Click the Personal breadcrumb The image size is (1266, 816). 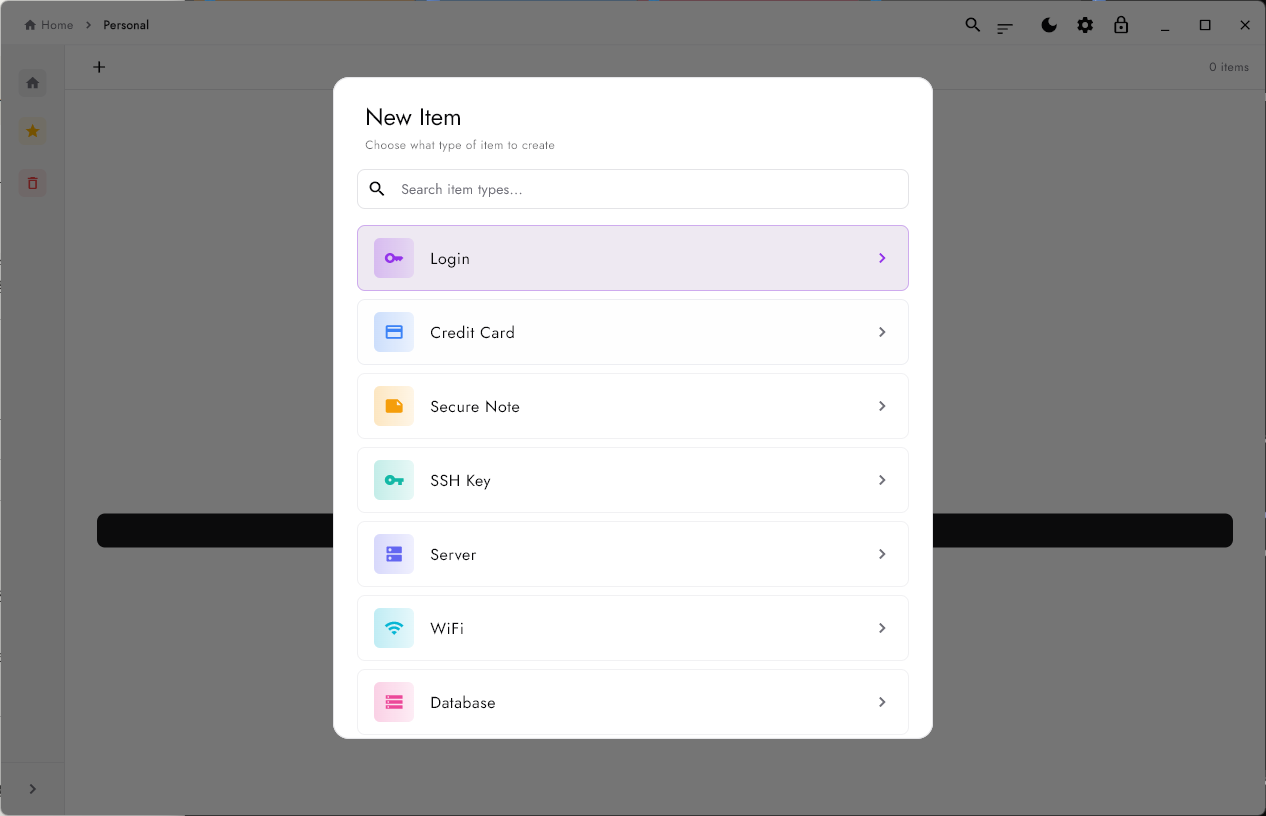click(126, 25)
